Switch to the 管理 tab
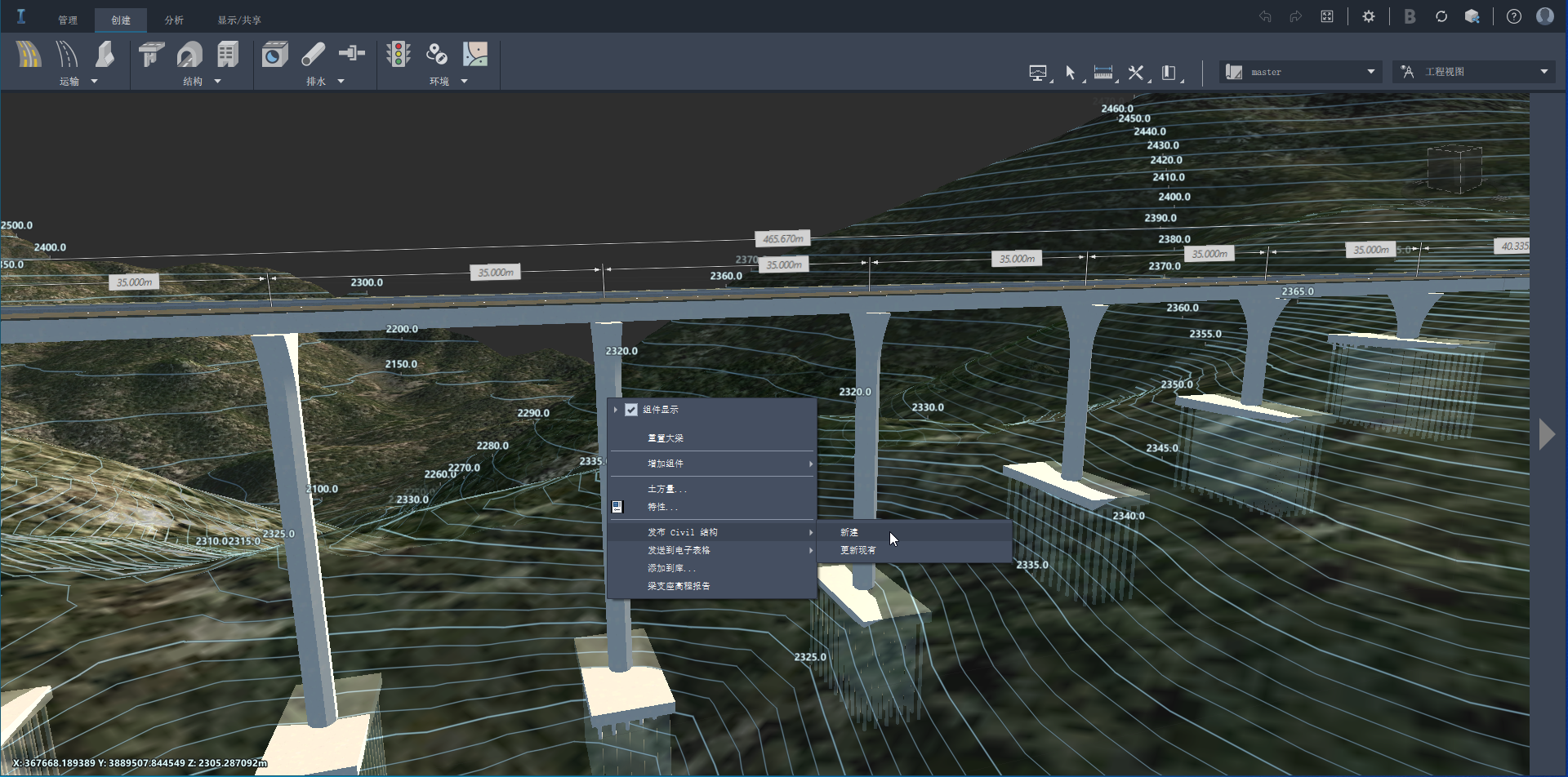This screenshot has height=777, width=1568. tap(68, 20)
